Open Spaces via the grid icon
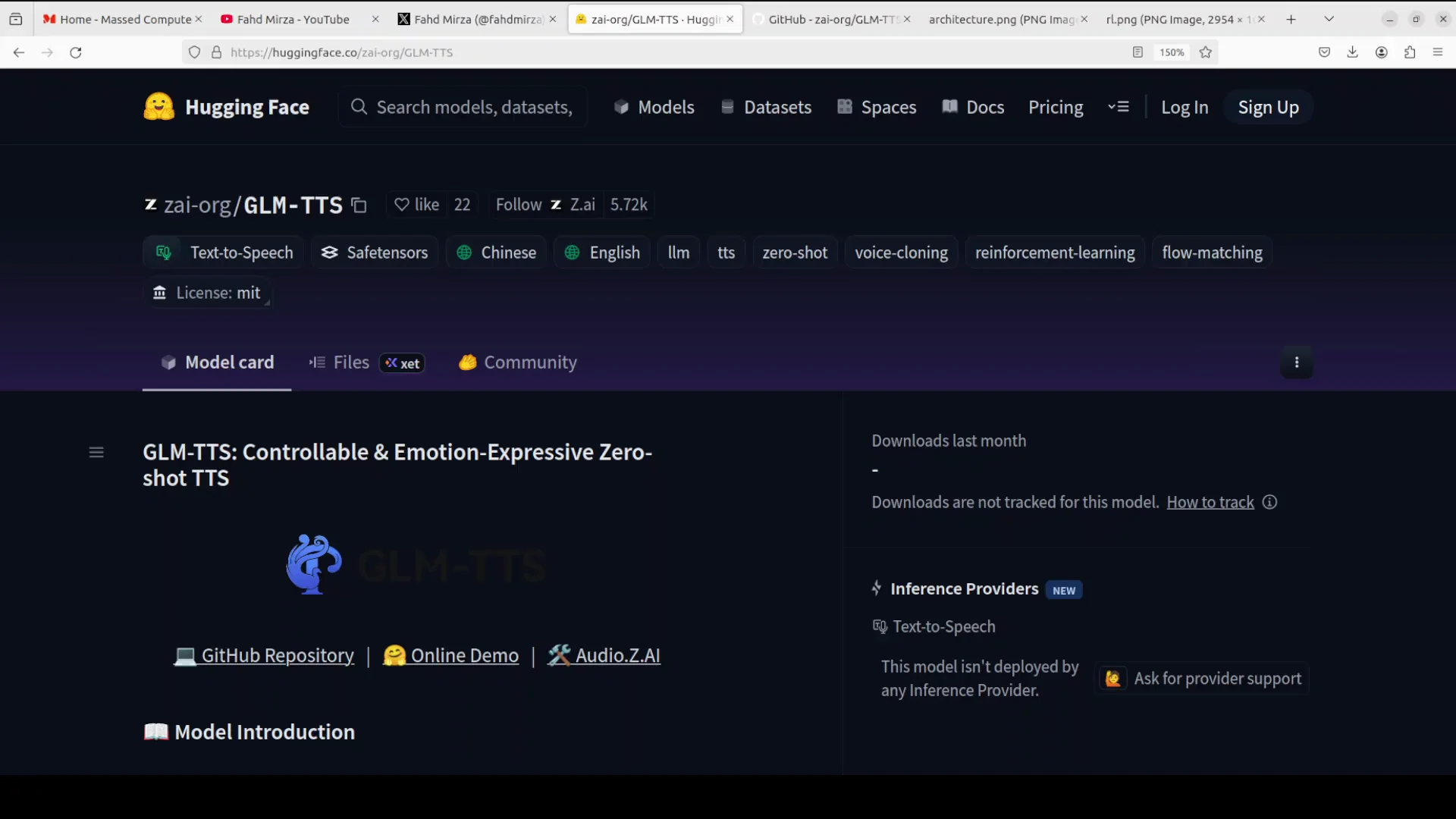The image size is (1456, 819). coord(846,107)
